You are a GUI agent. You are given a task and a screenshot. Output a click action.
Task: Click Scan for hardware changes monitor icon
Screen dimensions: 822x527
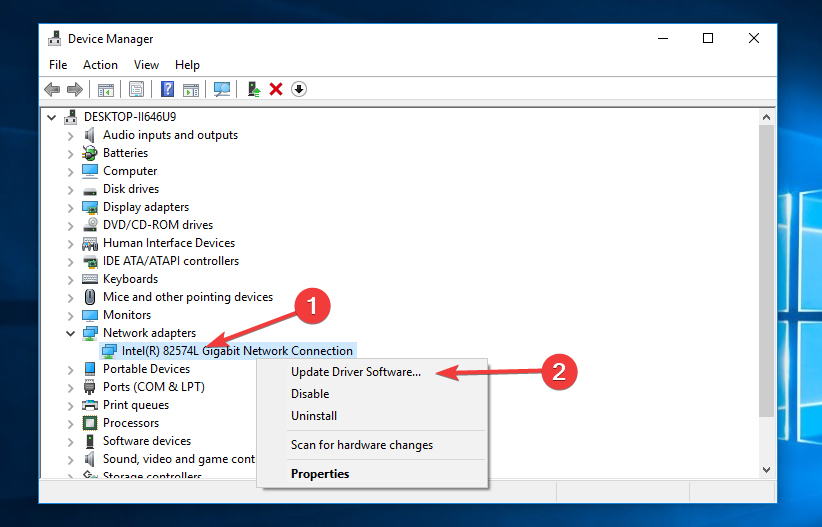point(221,90)
